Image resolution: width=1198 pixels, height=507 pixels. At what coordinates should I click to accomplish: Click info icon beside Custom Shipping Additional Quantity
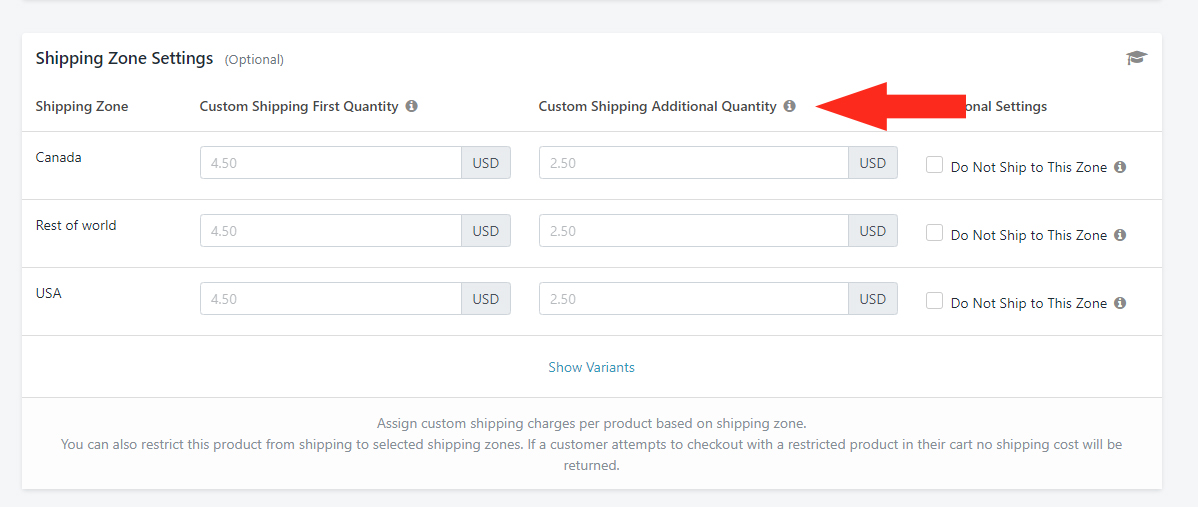point(789,106)
